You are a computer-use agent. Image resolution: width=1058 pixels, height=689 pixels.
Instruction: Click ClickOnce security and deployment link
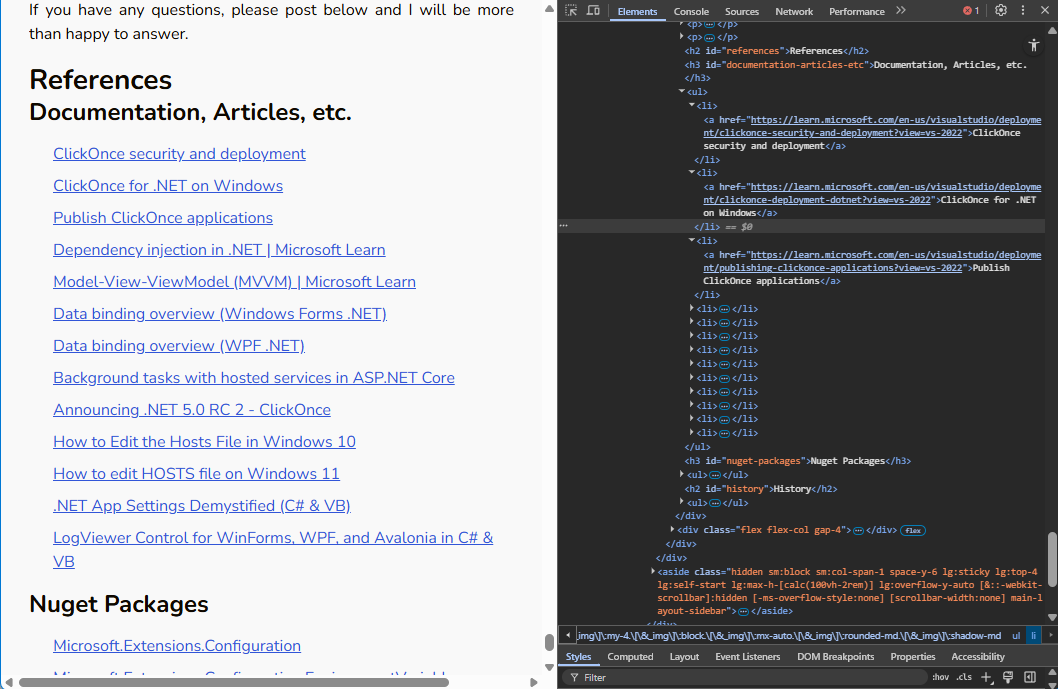point(179,154)
